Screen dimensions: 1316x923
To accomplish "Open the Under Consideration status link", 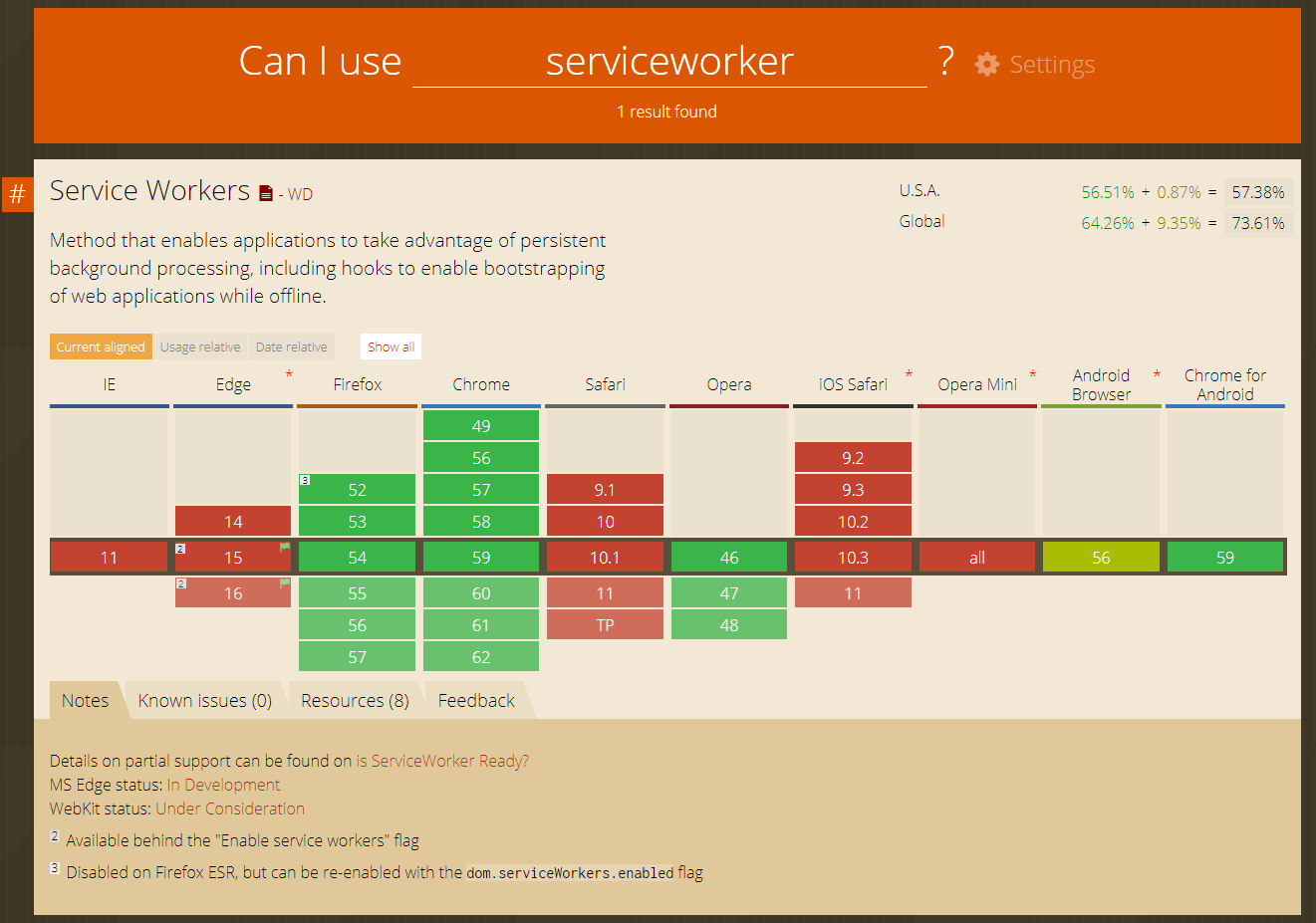I will point(230,808).
